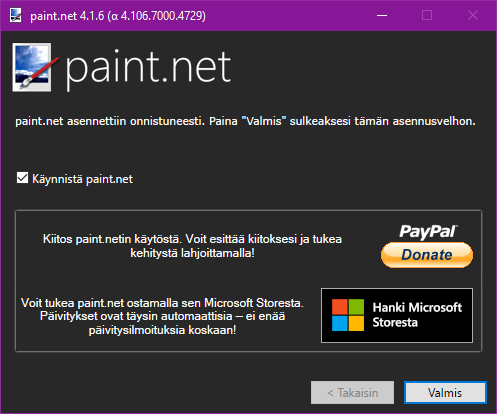Image resolution: width=497 pixels, height=414 pixels.
Task: Click the Käynnistä paint.net label text
Action: (82, 179)
